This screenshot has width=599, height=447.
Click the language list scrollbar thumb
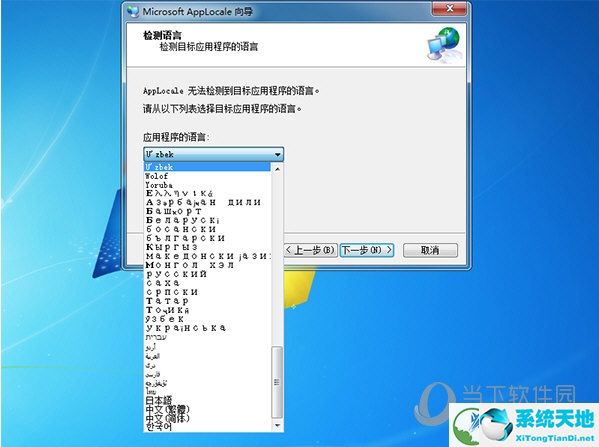277,382
